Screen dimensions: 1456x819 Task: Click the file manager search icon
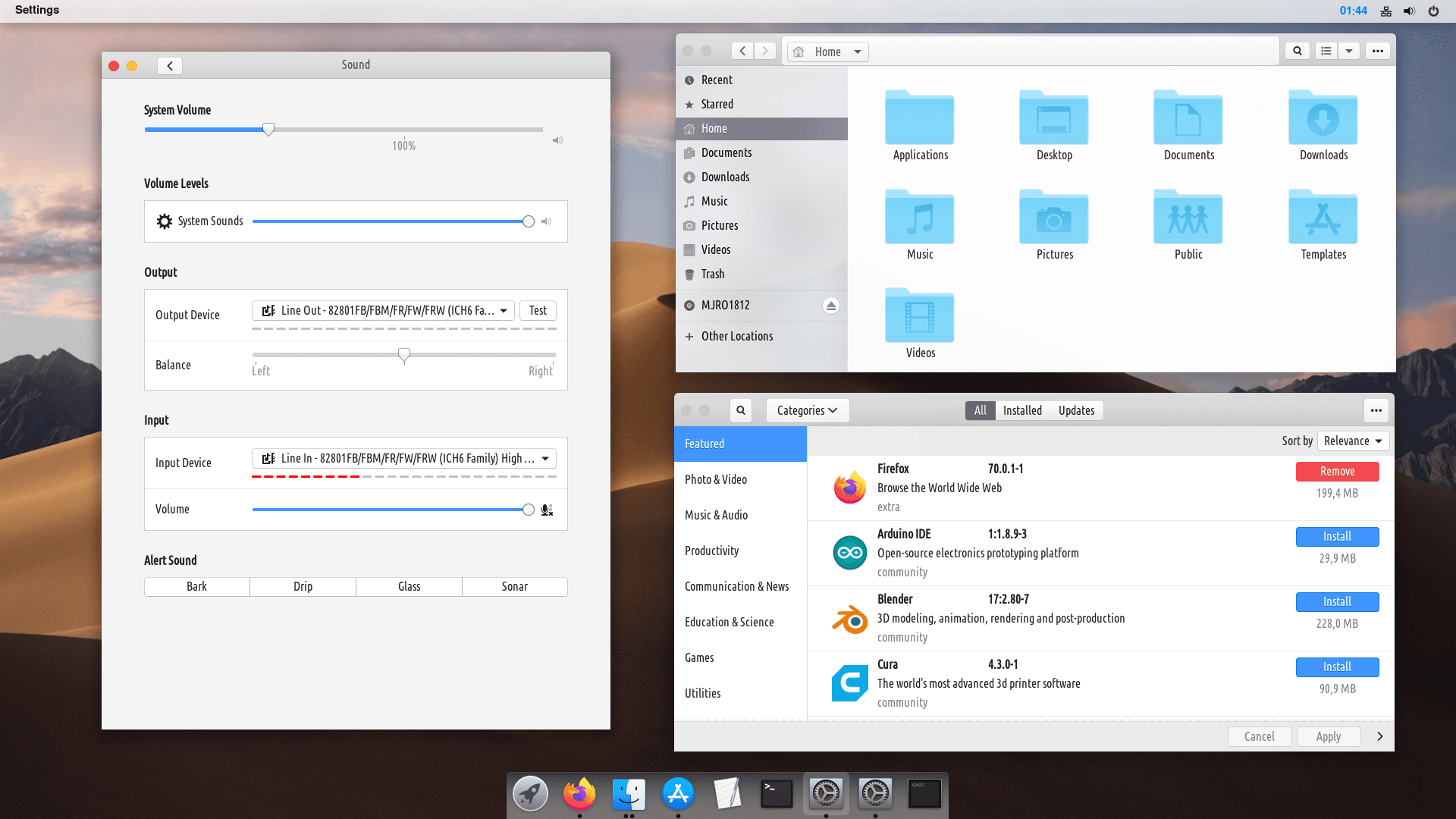pyautogui.click(x=1298, y=51)
